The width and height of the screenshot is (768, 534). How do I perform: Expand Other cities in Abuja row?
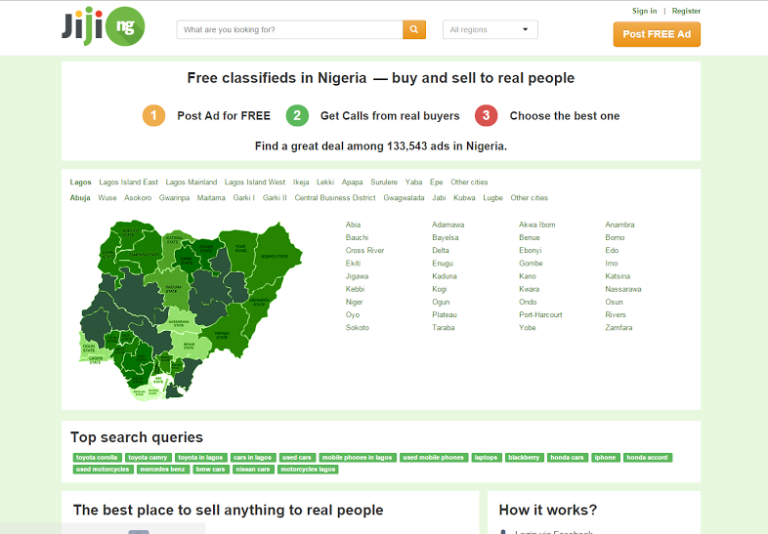pos(529,198)
